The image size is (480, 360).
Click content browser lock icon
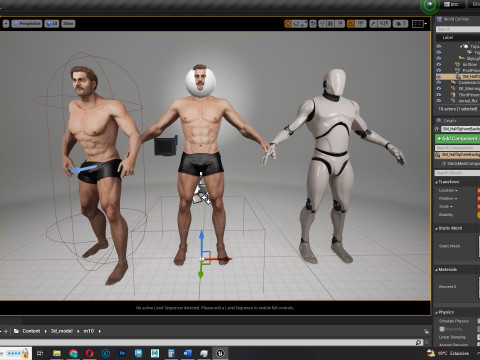pos(426,331)
